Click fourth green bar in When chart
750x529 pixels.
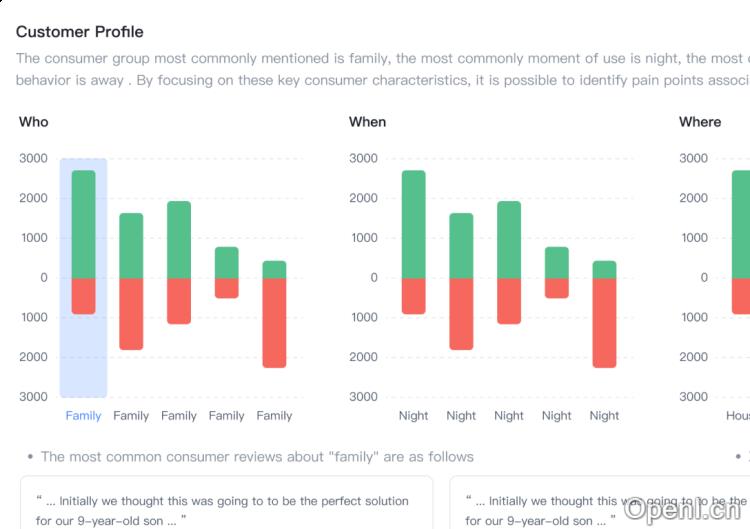(556, 262)
